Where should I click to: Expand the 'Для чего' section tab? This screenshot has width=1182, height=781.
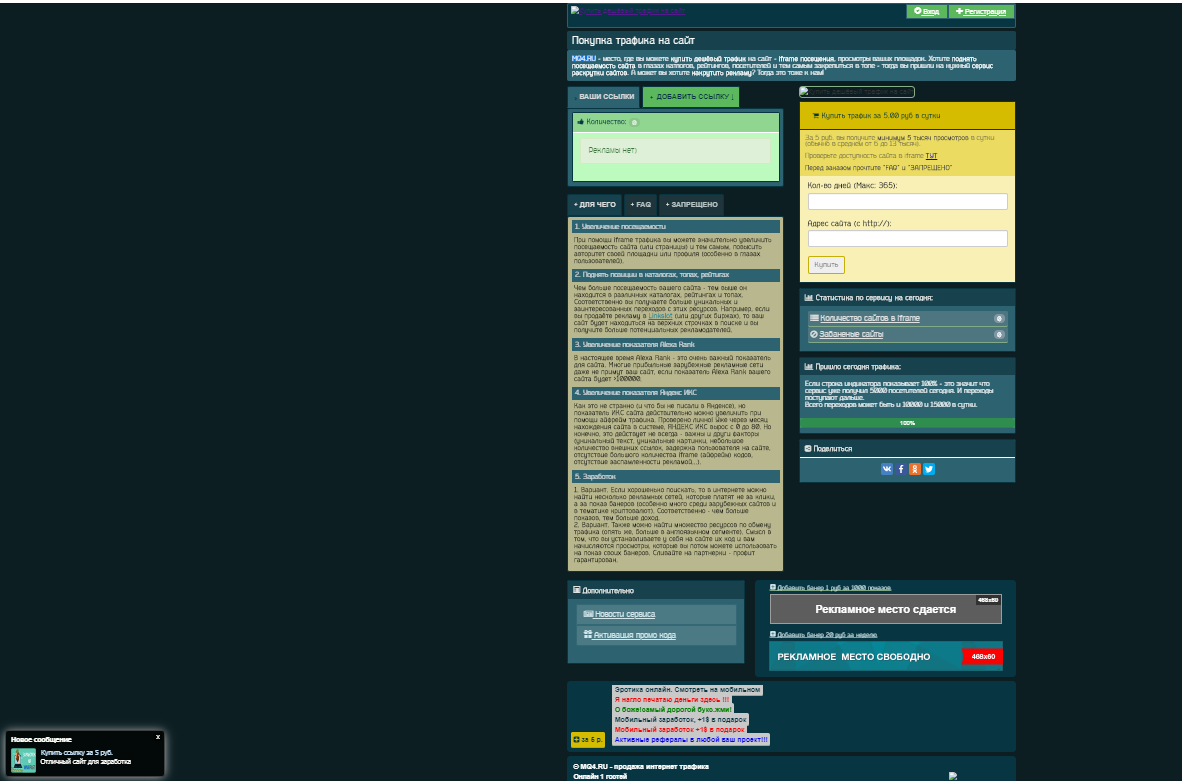point(594,204)
